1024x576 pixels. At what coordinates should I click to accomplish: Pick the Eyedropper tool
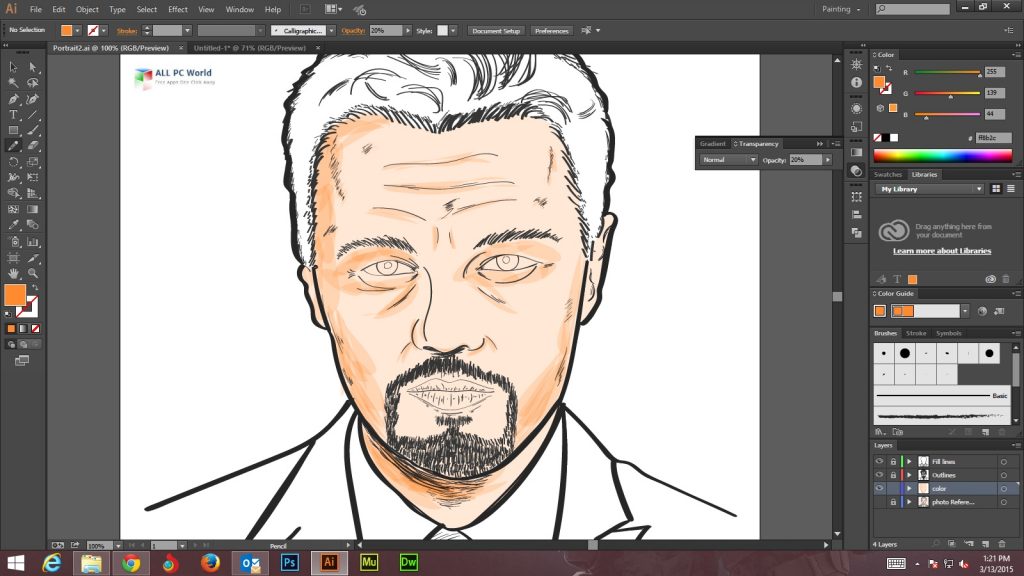point(14,225)
